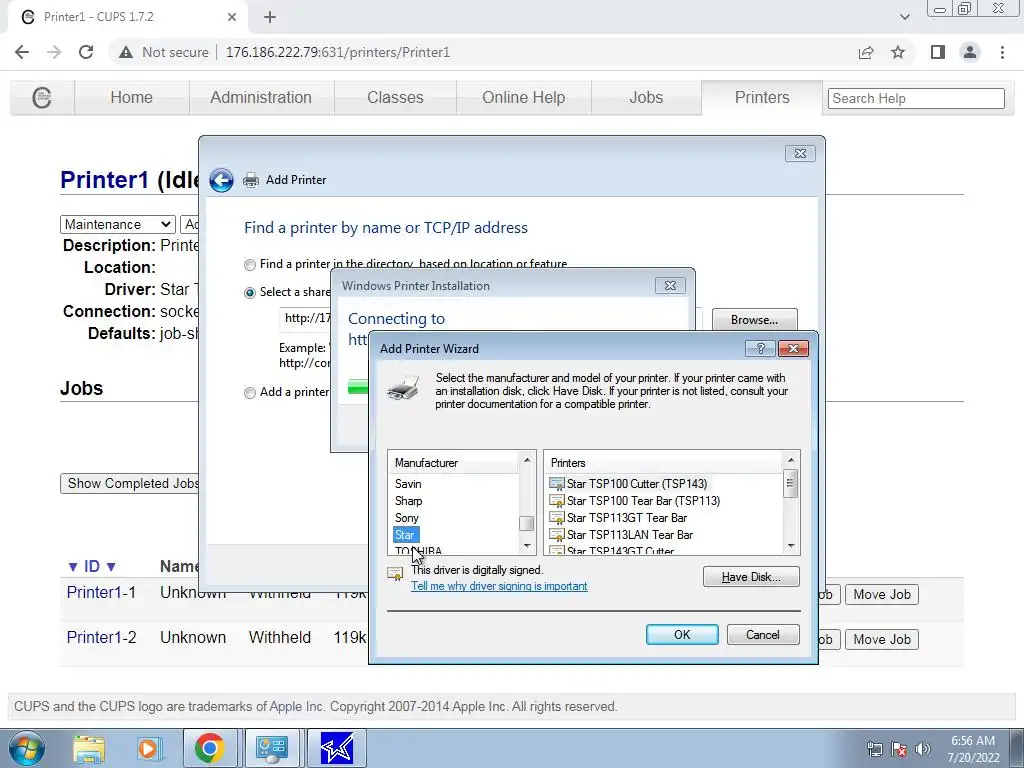Viewport: 1024px width, 768px height.
Task: Close the Printer1 - CUPS browser tab
Action: (232, 17)
